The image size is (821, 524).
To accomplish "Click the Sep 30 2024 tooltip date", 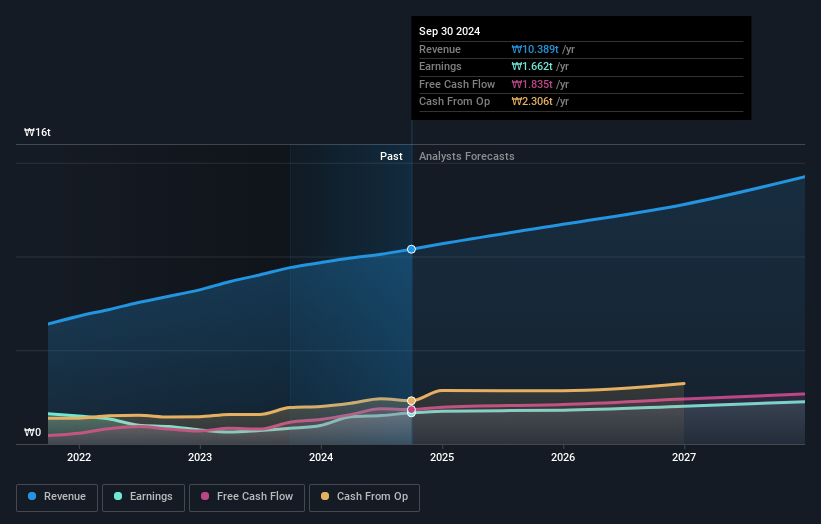I will click(449, 31).
